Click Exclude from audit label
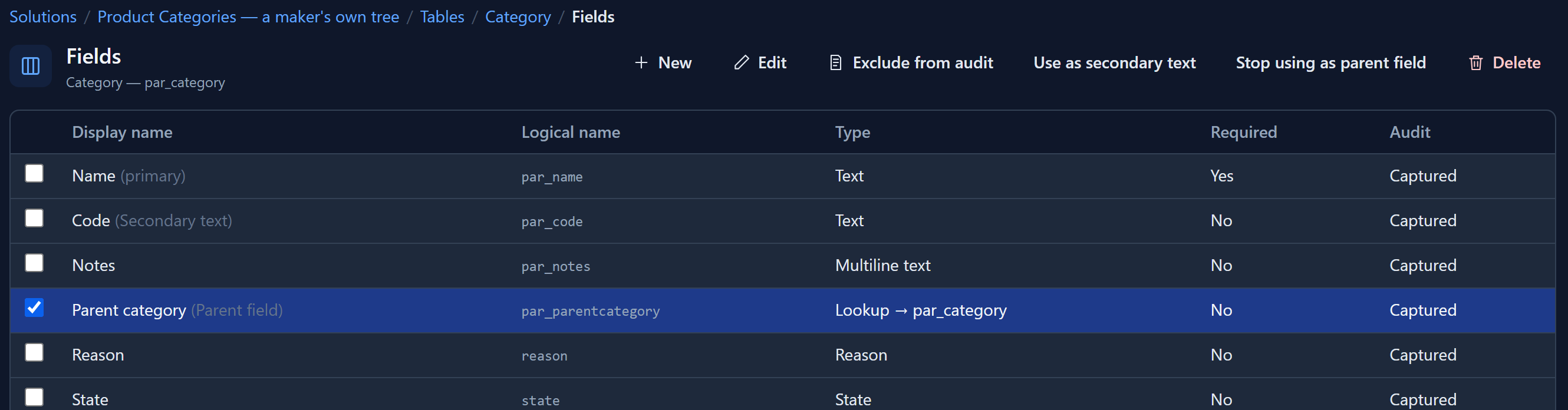Screen dimensions: 1568x410 [923, 62]
